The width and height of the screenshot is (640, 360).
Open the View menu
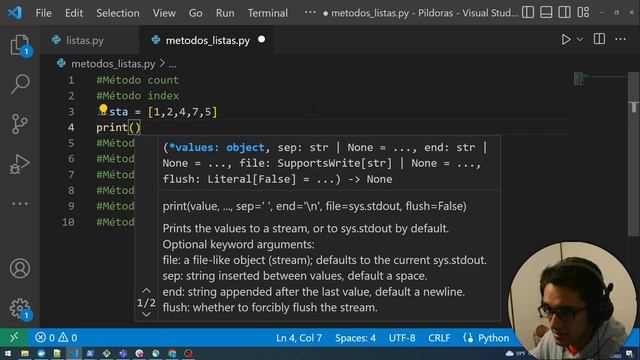(x=164, y=13)
